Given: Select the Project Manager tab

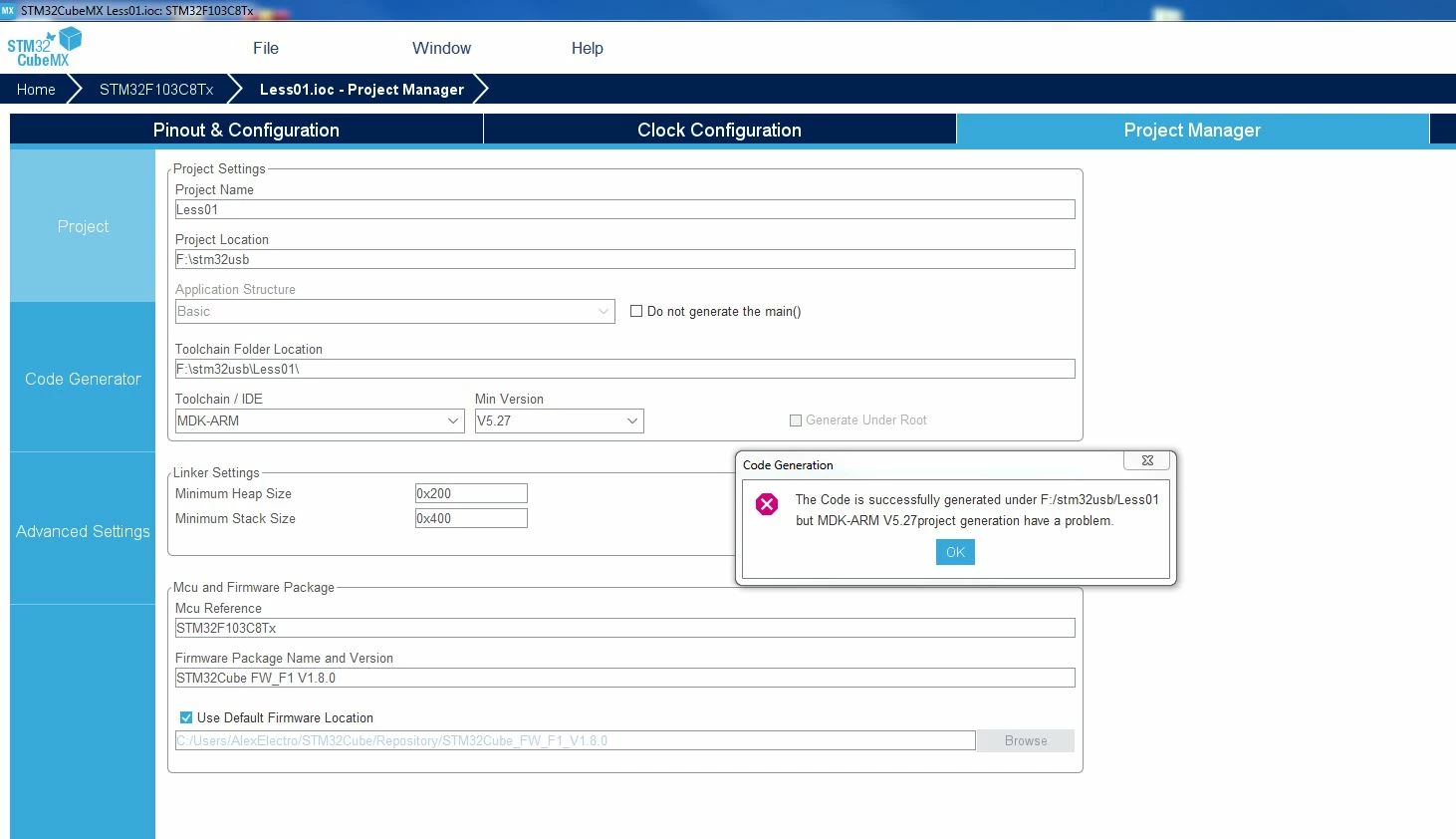Looking at the screenshot, I should tap(1192, 130).
